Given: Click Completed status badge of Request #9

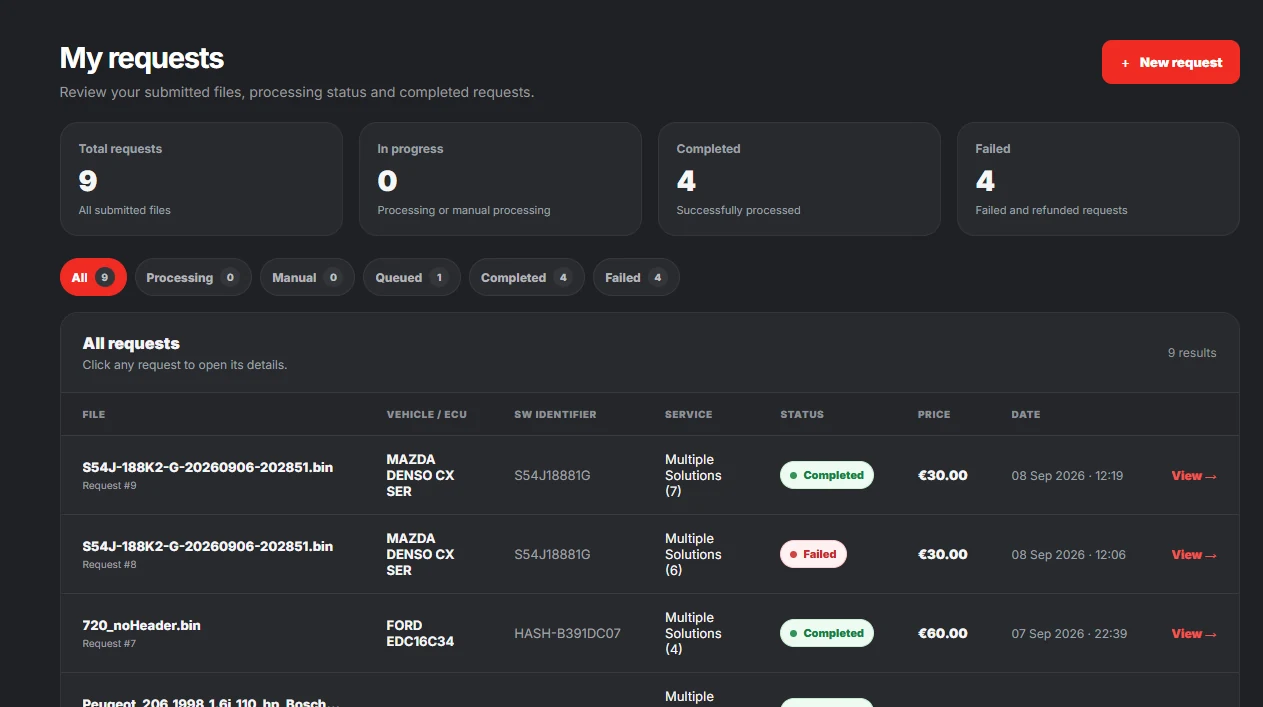Looking at the screenshot, I should pos(827,475).
